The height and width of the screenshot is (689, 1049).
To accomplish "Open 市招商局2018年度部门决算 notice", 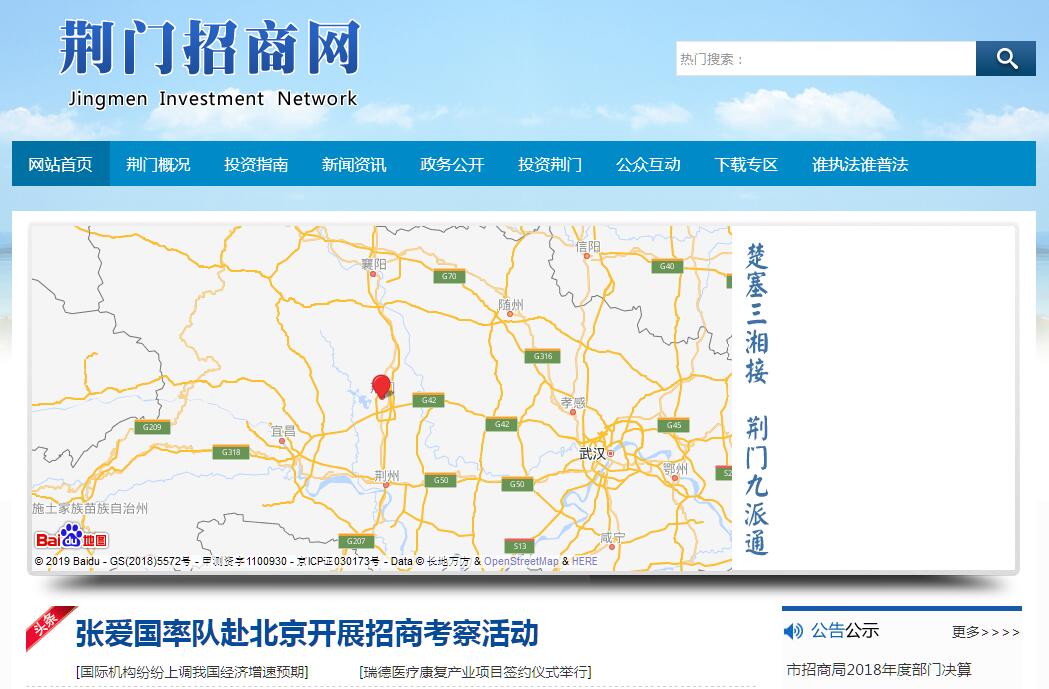I will tap(878, 669).
